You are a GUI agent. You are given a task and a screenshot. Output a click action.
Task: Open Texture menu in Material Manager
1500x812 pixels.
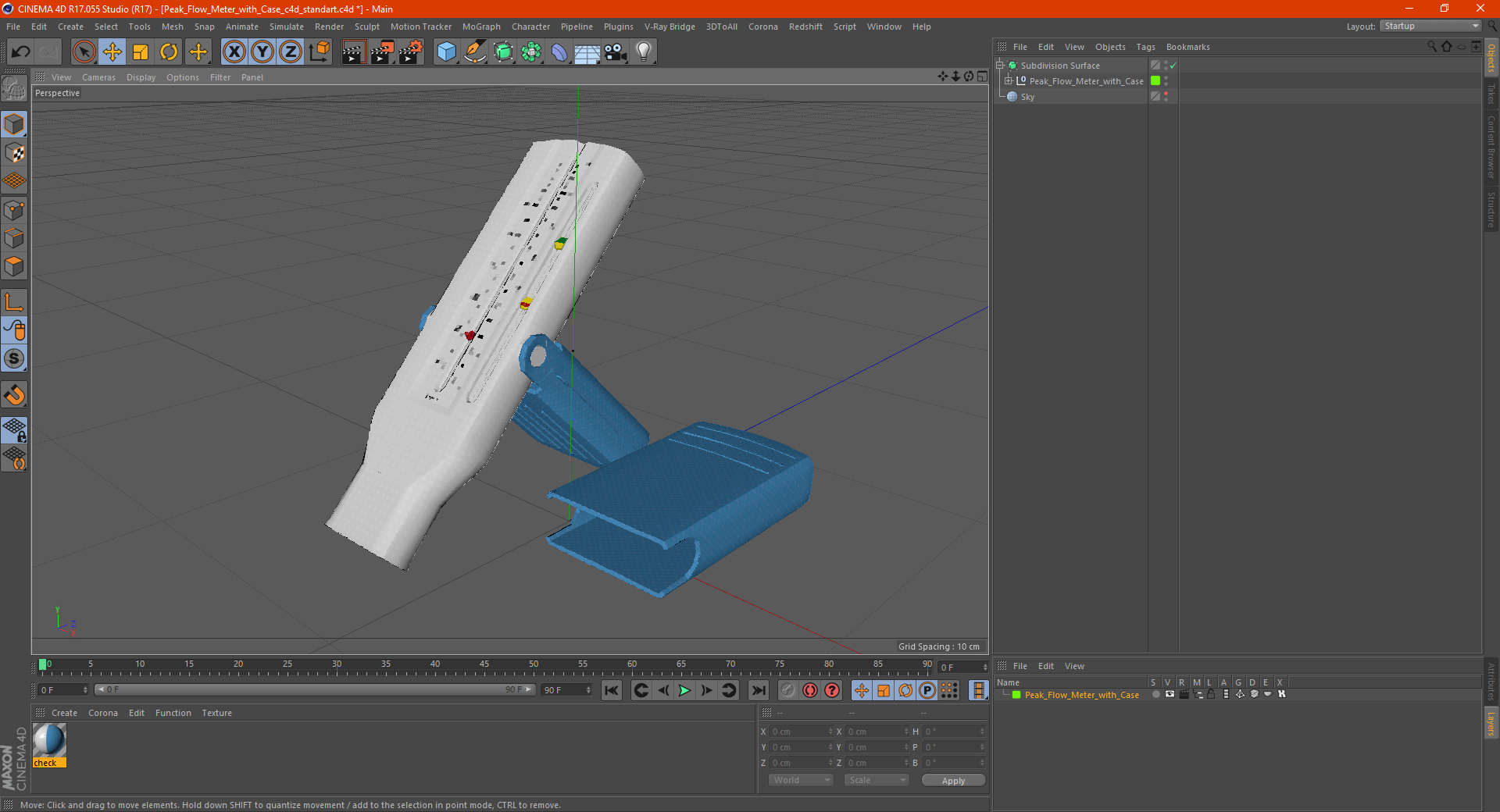[216, 713]
